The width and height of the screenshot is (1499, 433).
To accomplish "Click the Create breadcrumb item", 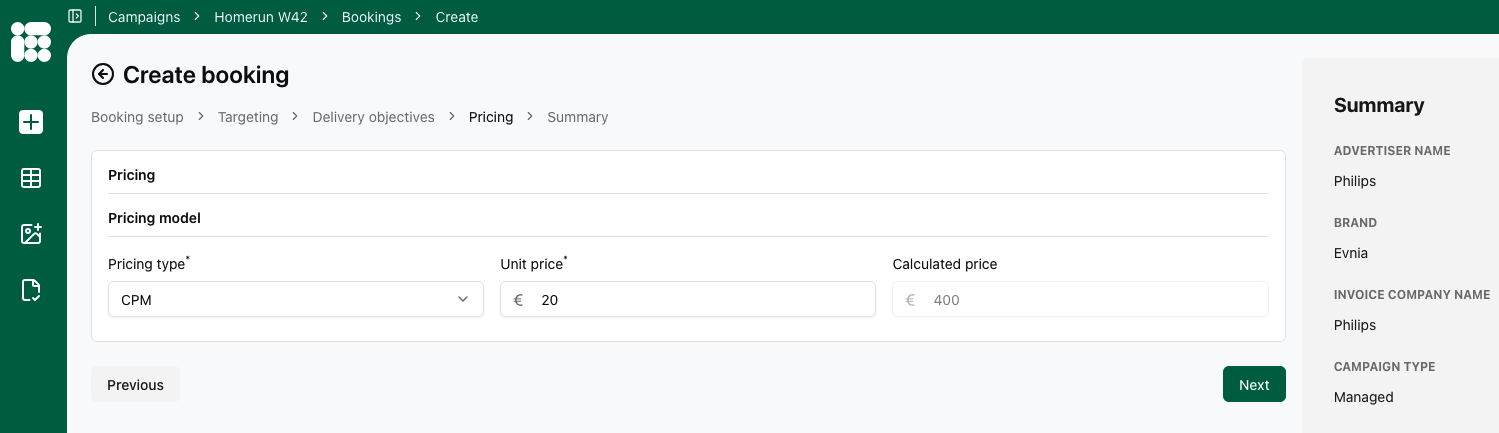I will click(x=457, y=17).
